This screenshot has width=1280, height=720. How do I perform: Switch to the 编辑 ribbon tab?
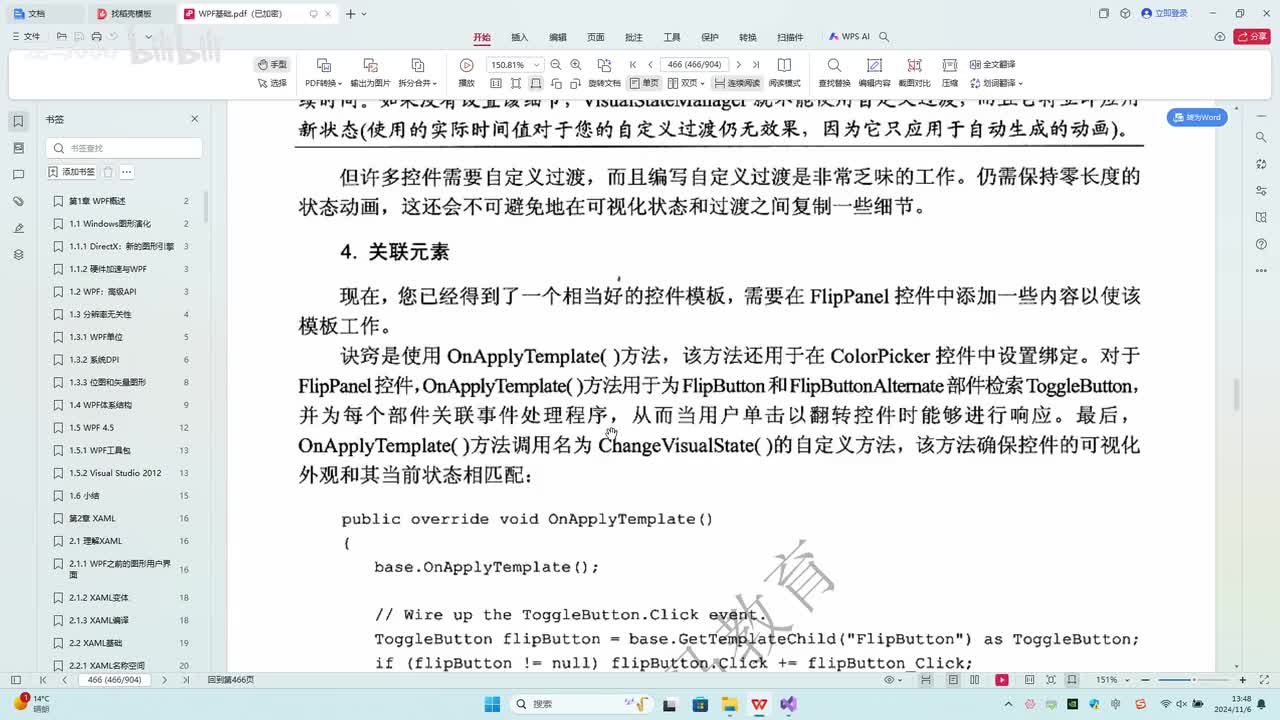tap(558, 37)
